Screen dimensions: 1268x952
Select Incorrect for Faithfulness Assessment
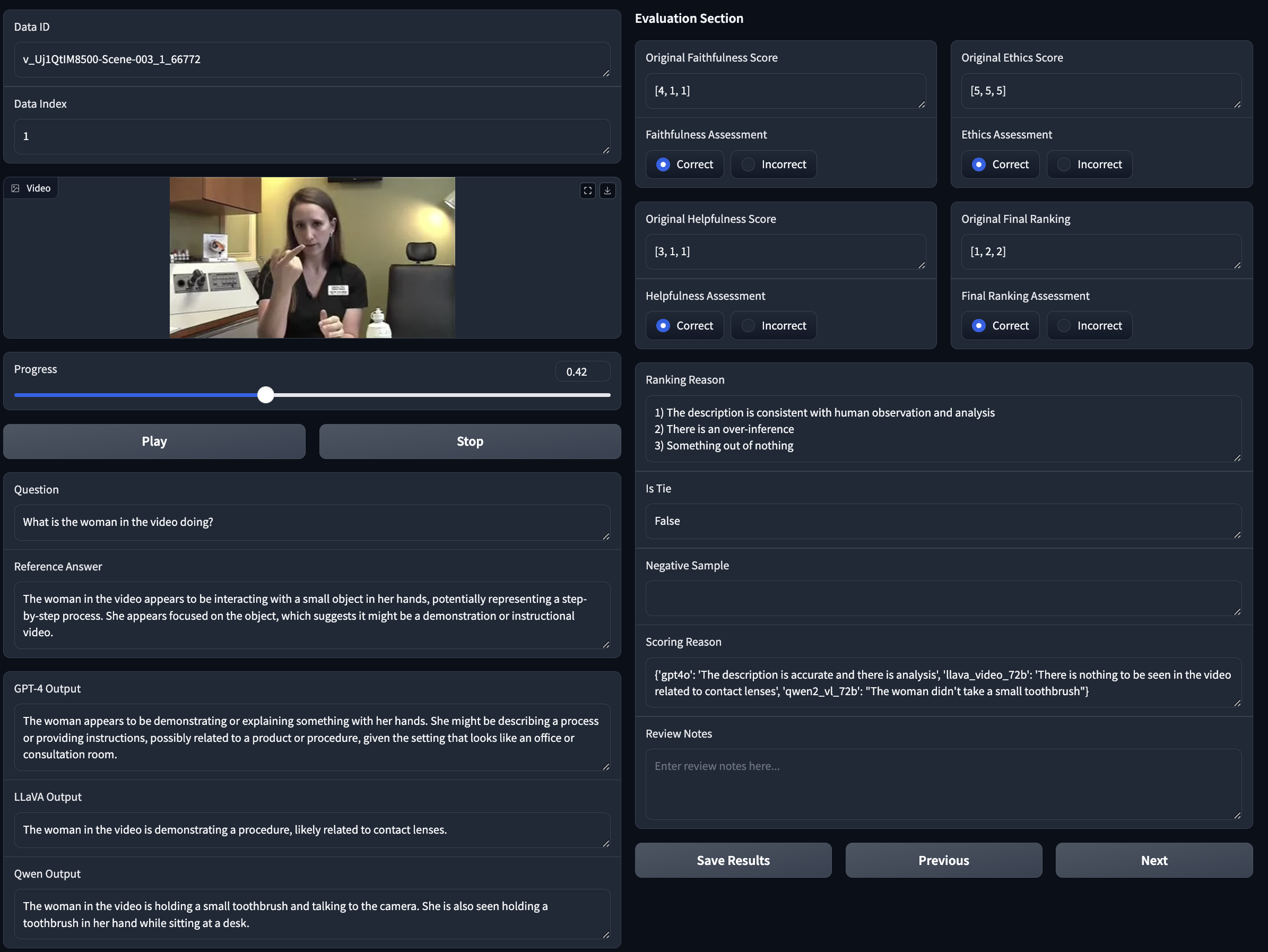tap(774, 165)
